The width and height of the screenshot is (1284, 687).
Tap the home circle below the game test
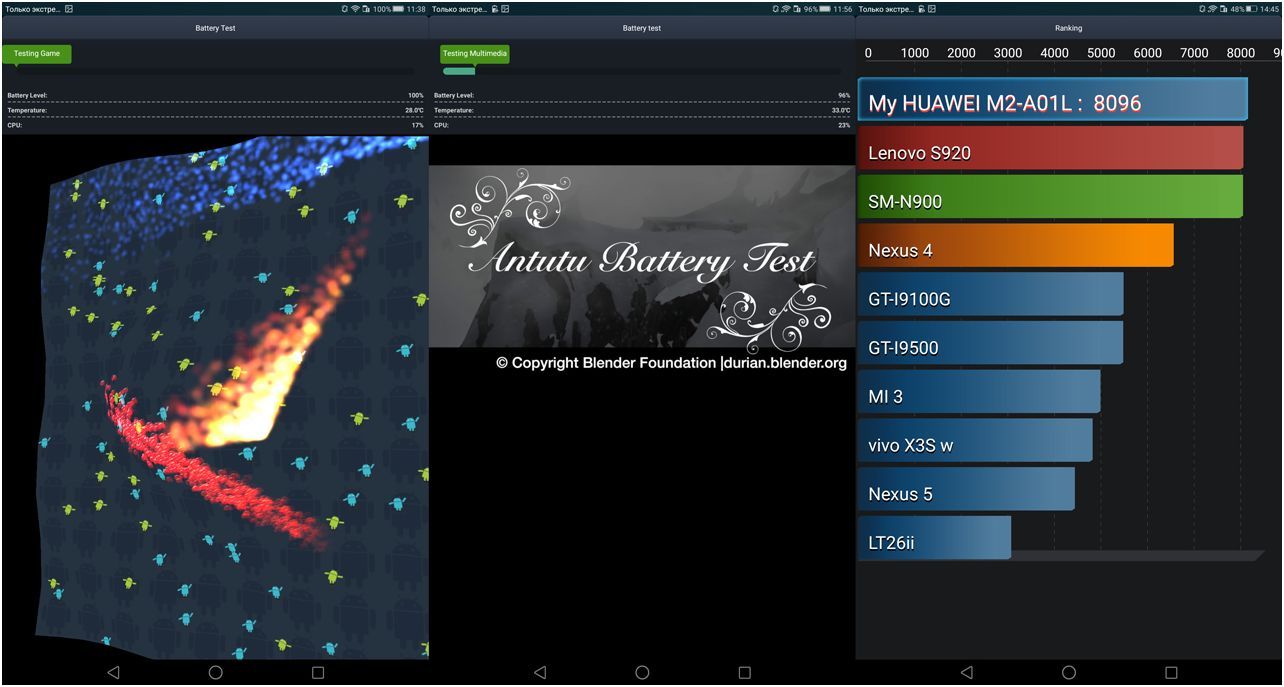(x=215, y=673)
